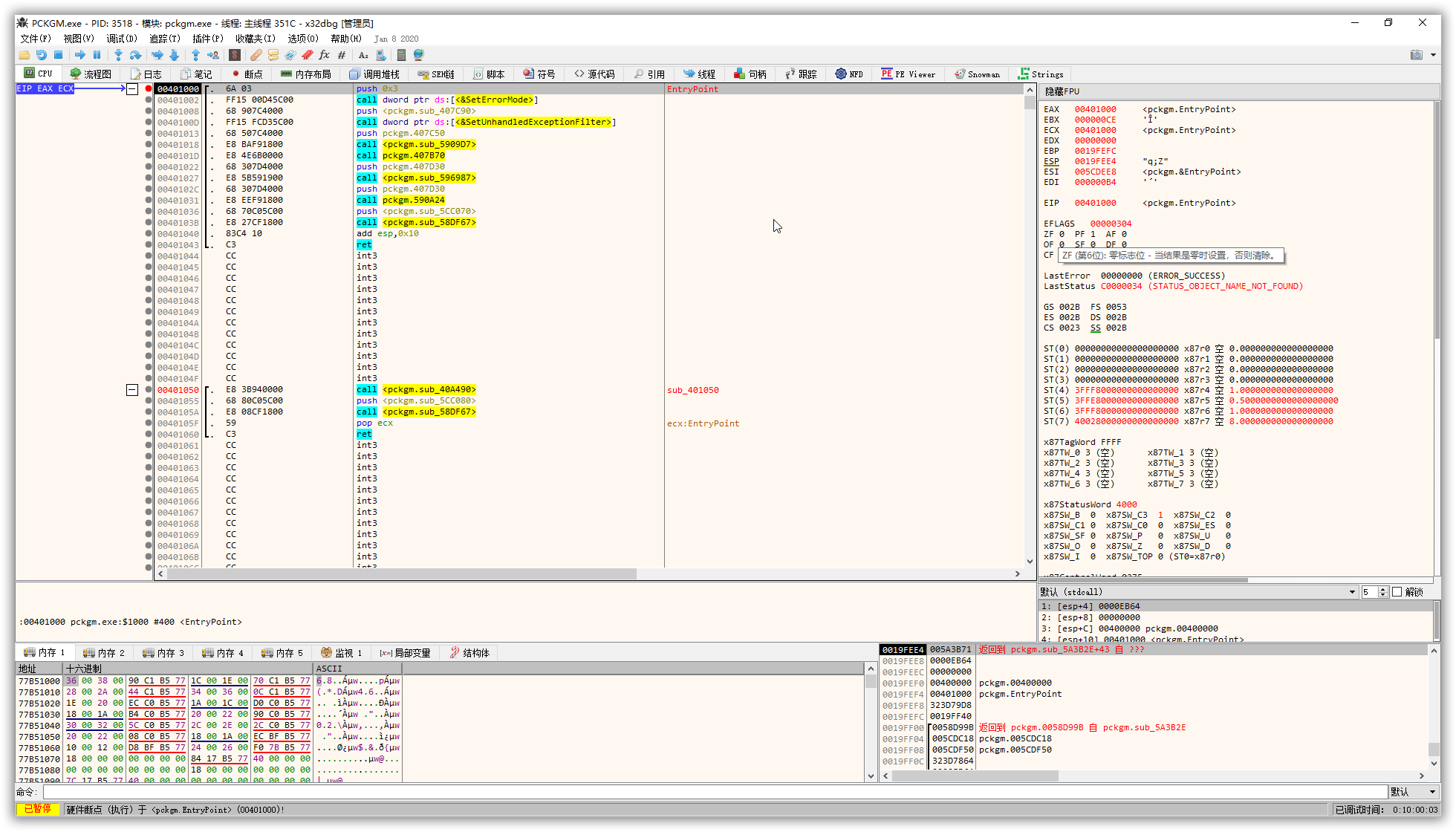The image size is (1456, 832).
Task: Open the PE Viewer panel
Action: tap(910, 74)
